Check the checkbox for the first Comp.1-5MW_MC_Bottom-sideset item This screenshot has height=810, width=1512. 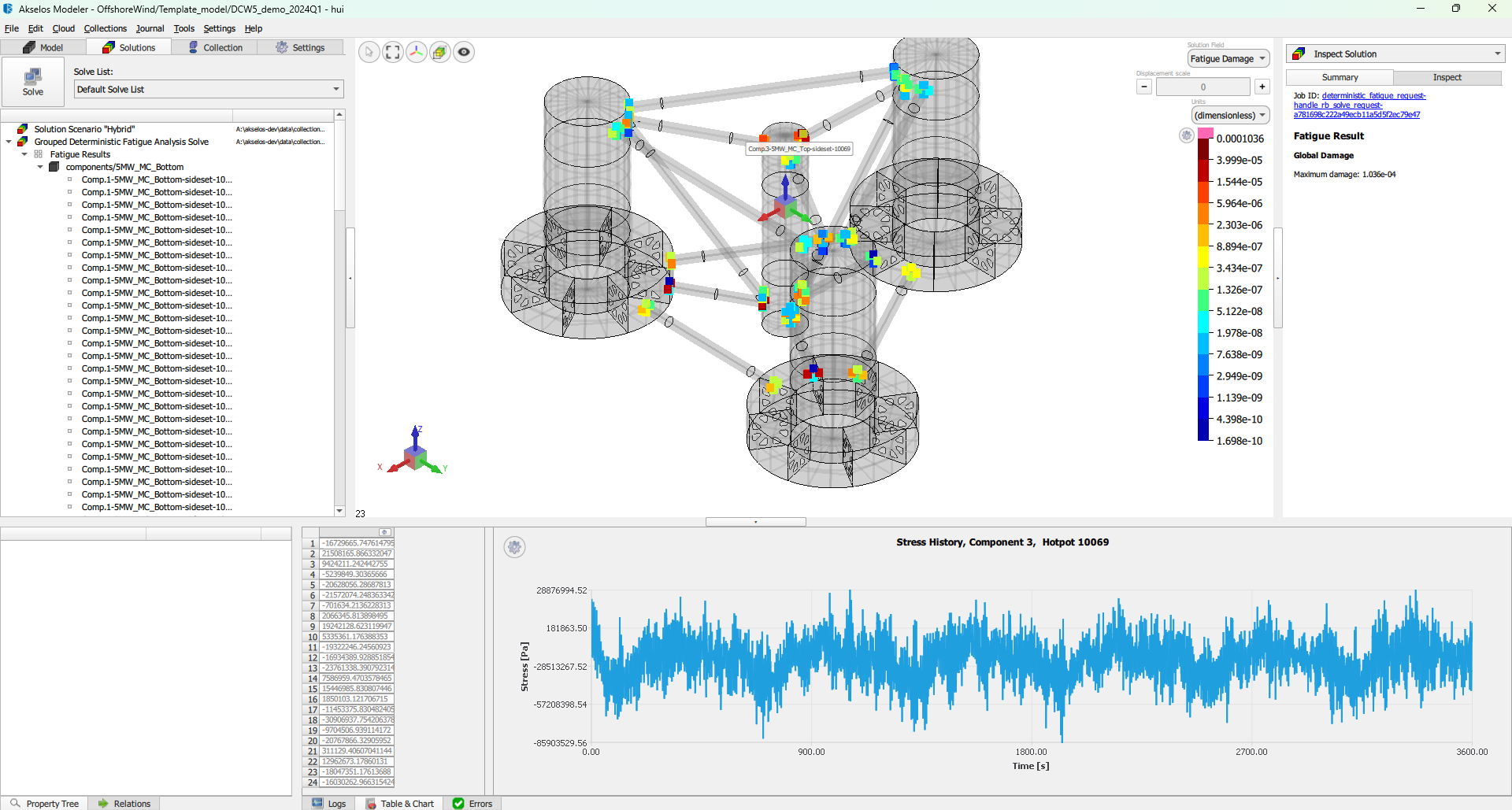point(72,179)
